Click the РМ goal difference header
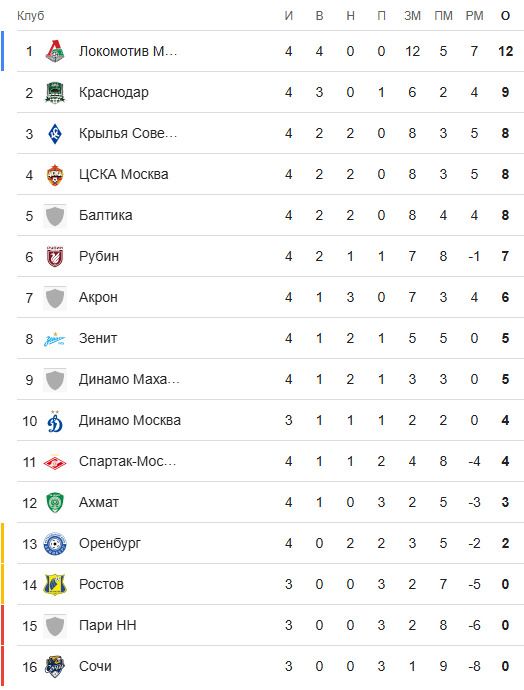 (474, 16)
